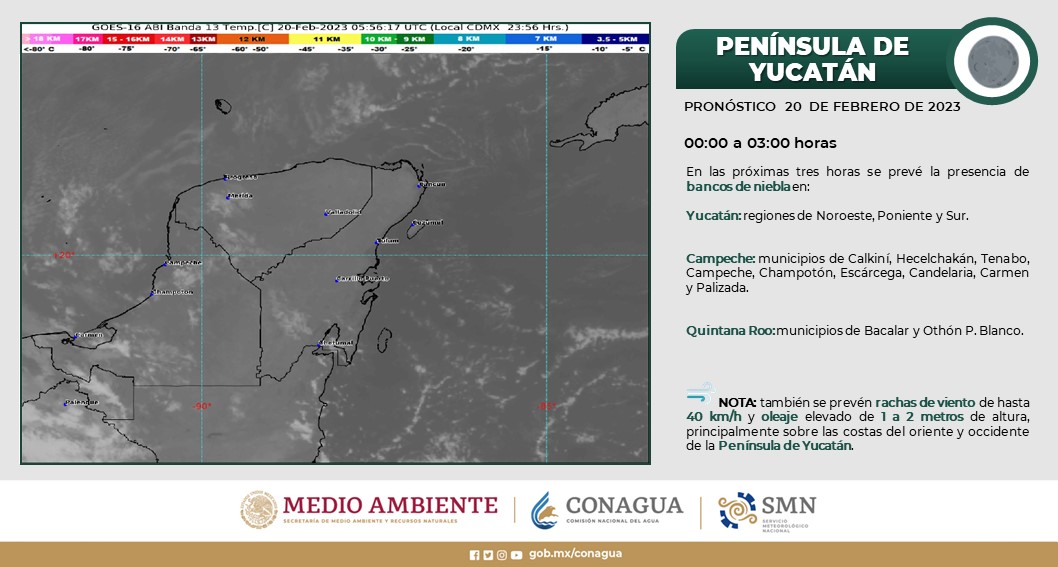This screenshot has height=567, width=1058.
Task: Click the 'Campeche:' municipalities label
Action: 721,259
